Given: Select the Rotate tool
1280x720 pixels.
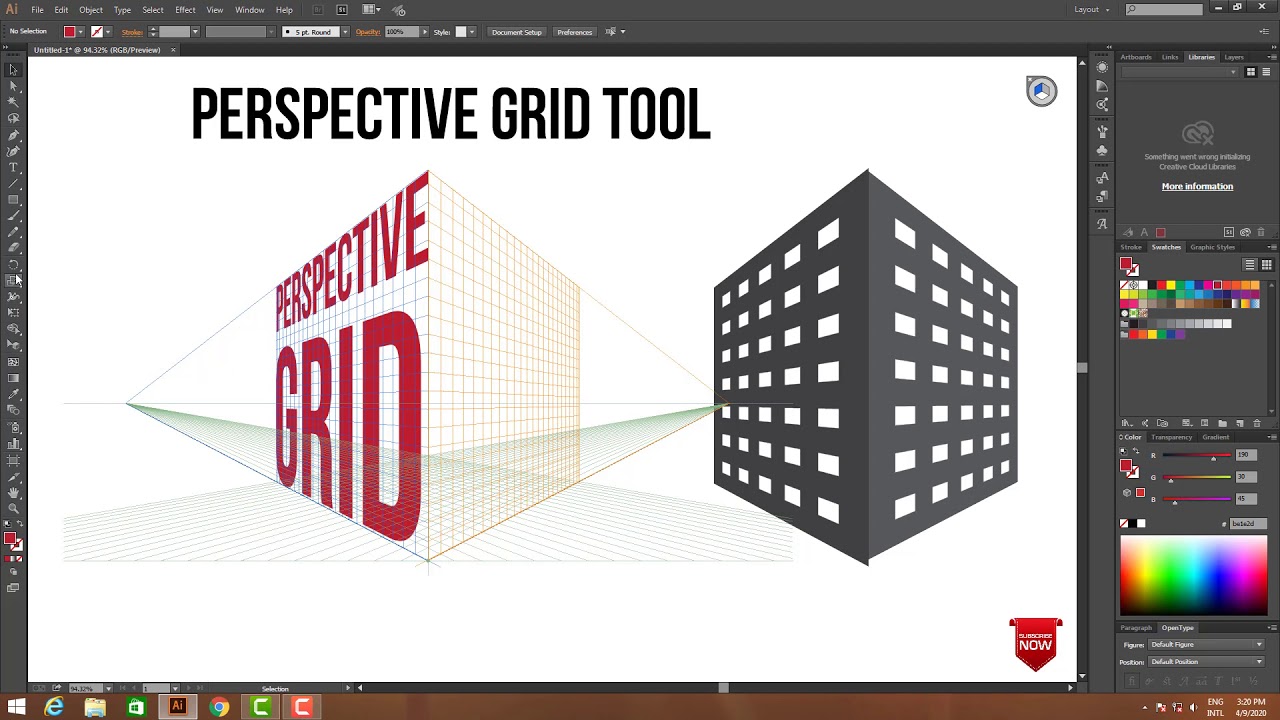Looking at the screenshot, I should [13, 265].
